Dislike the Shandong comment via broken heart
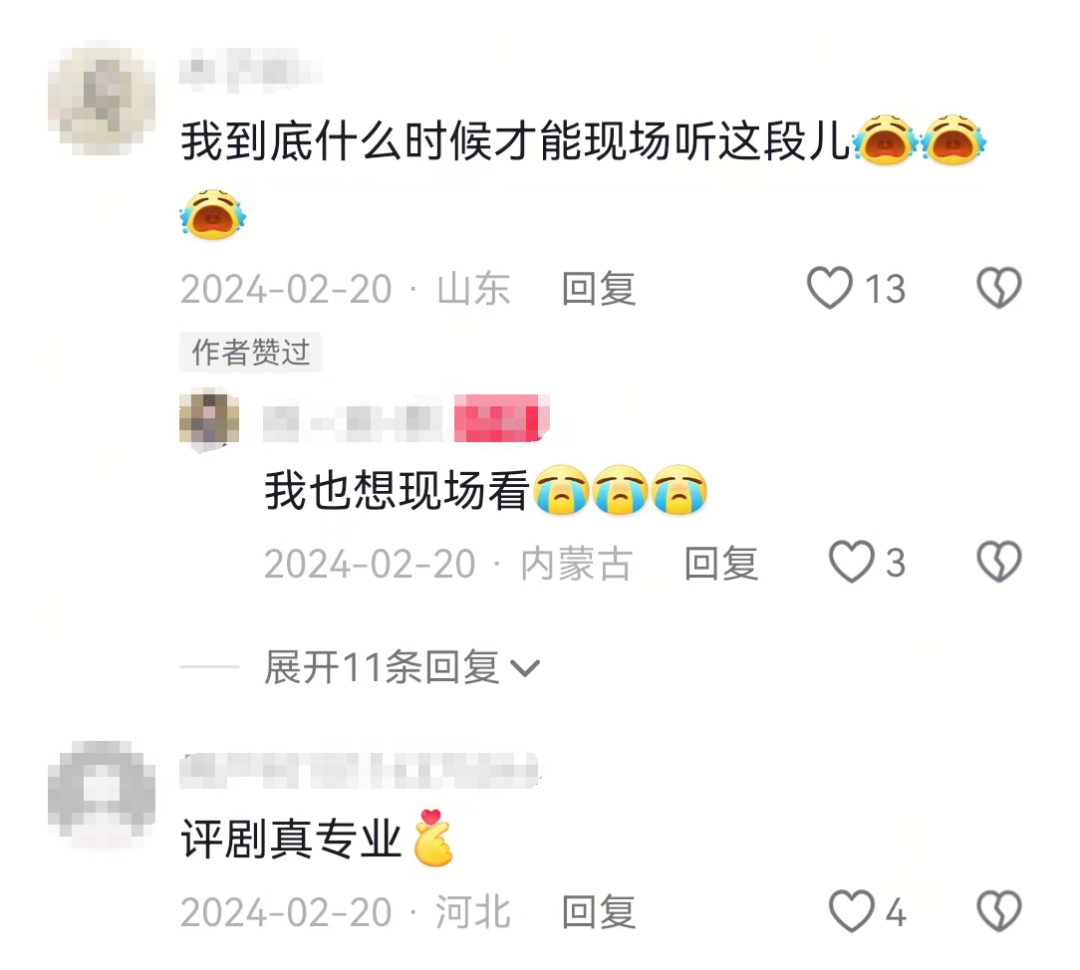The width and height of the screenshot is (1080, 970). 999,287
